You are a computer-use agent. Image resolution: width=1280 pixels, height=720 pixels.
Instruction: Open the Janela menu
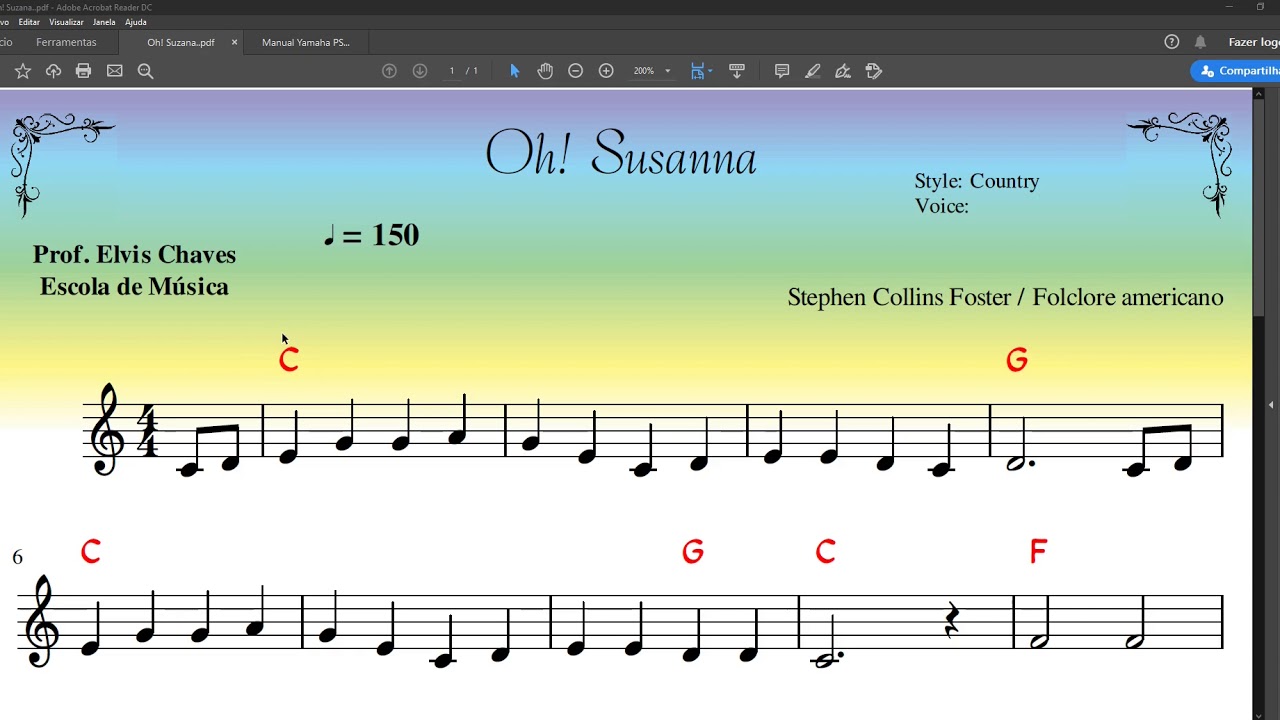(104, 22)
